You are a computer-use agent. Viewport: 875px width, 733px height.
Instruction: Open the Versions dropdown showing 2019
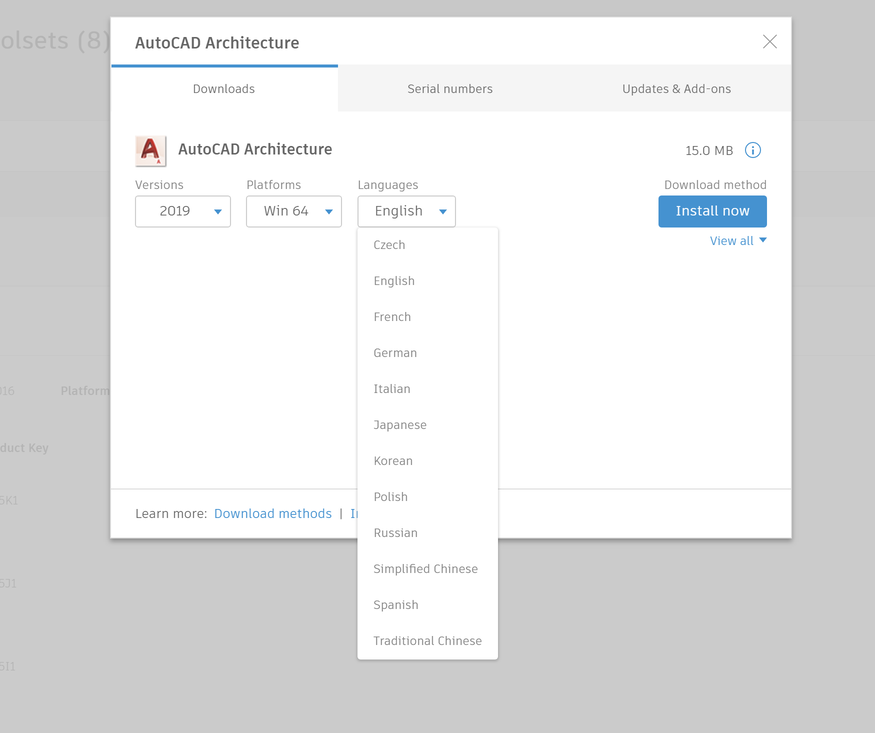[183, 211]
